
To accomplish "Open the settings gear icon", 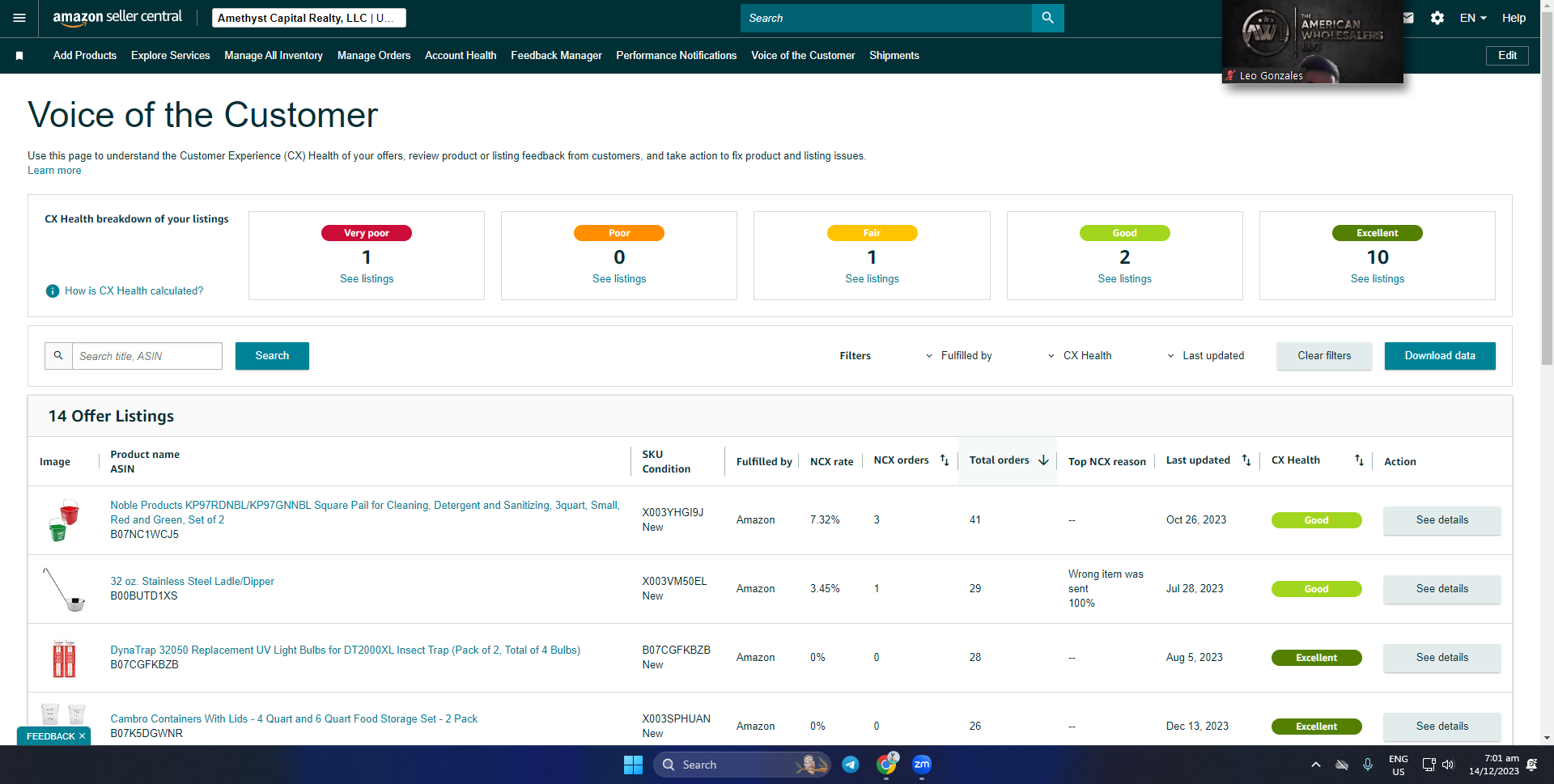I will [x=1437, y=18].
